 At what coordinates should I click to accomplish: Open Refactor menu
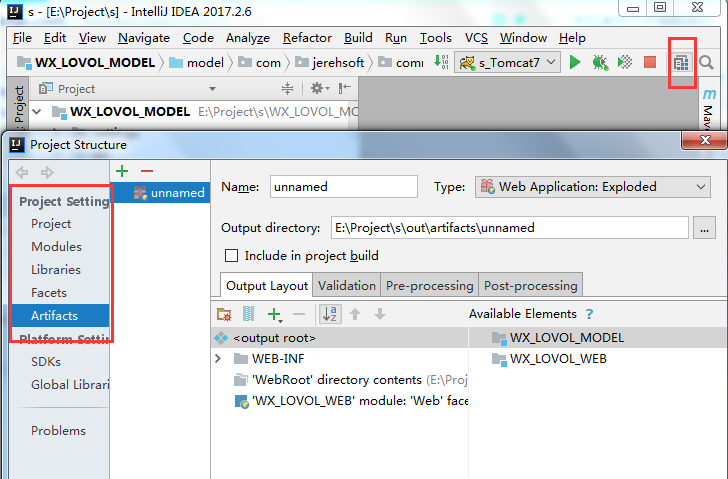coord(307,38)
